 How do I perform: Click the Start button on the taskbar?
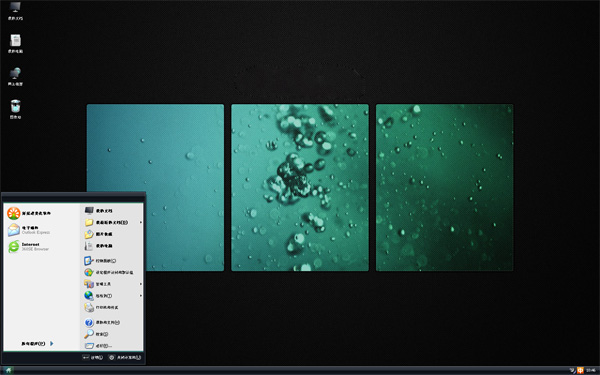(x=8, y=370)
